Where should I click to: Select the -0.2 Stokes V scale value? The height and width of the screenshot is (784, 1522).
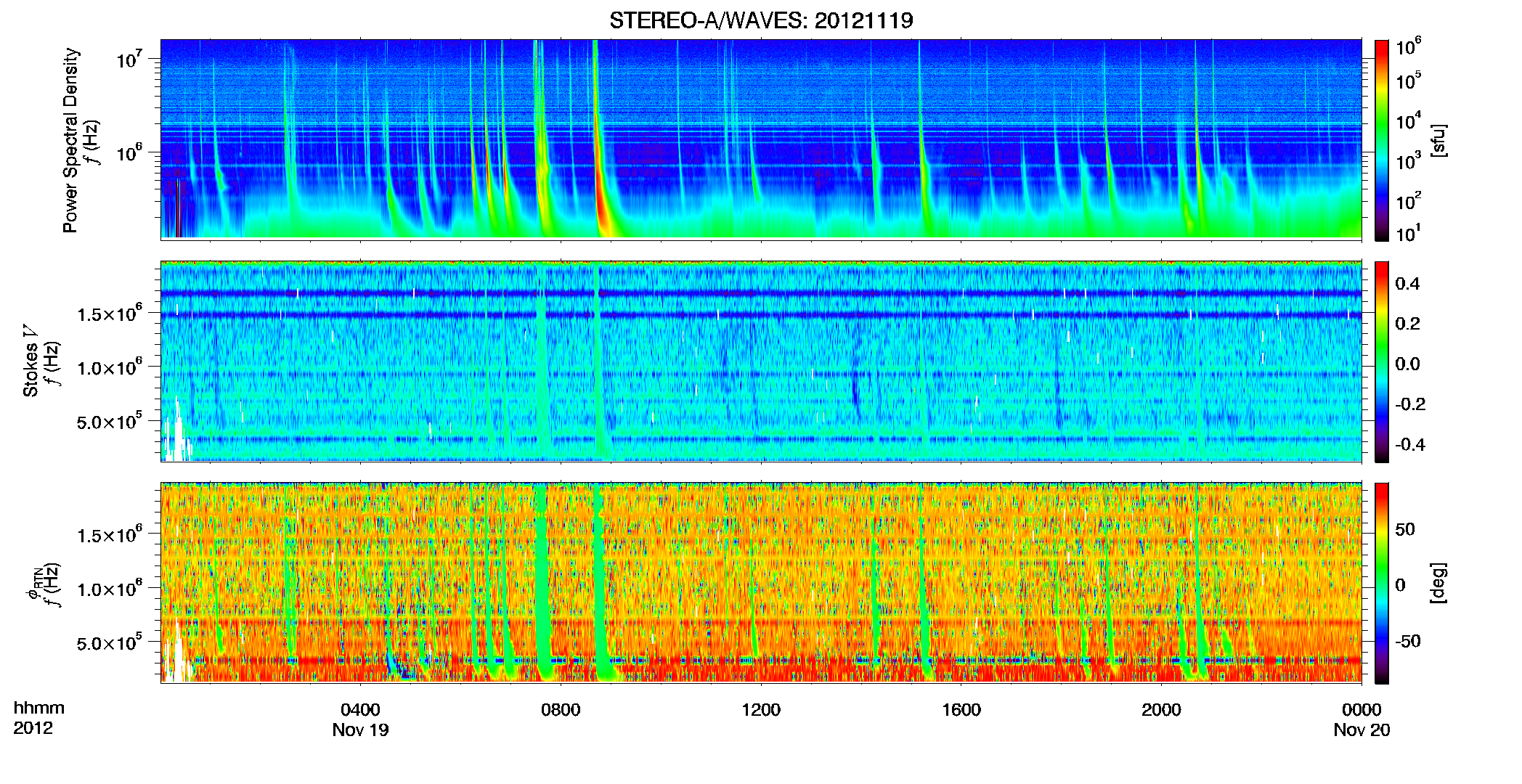point(1410,404)
